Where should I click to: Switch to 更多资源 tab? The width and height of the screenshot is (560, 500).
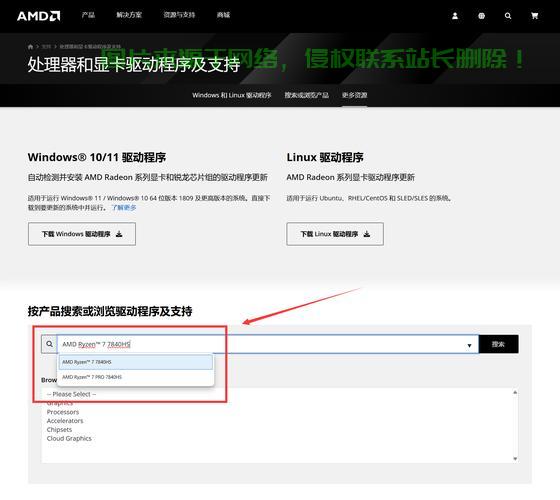pyautogui.click(x=354, y=95)
